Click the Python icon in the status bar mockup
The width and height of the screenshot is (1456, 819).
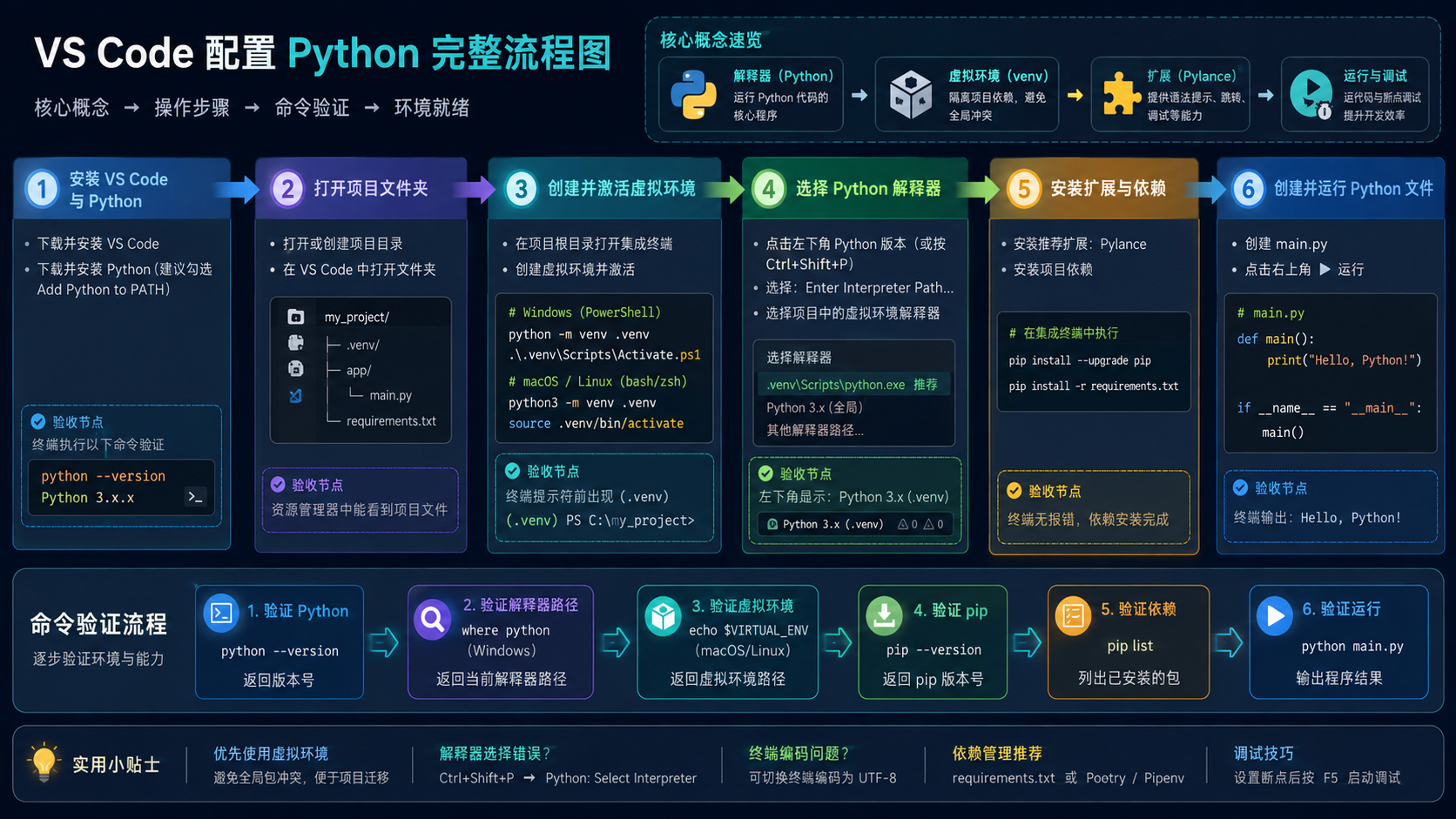coord(772,524)
